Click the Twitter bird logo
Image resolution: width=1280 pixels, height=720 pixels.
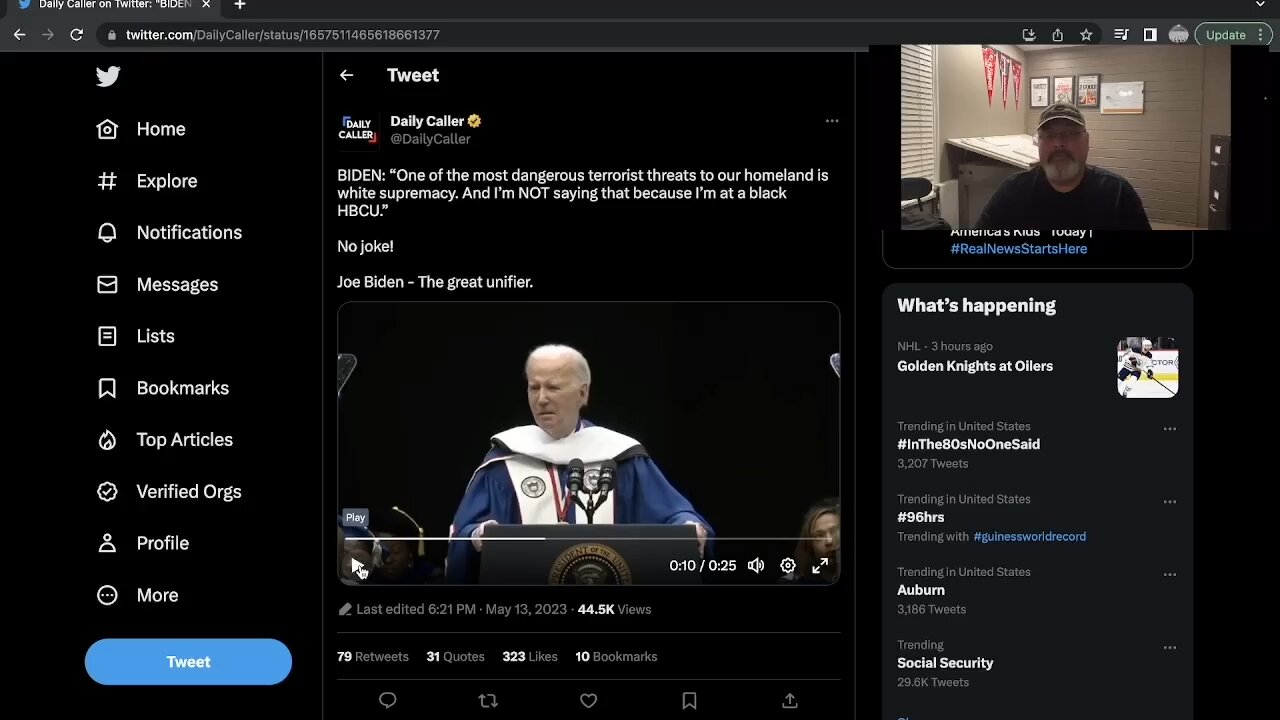click(x=108, y=76)
